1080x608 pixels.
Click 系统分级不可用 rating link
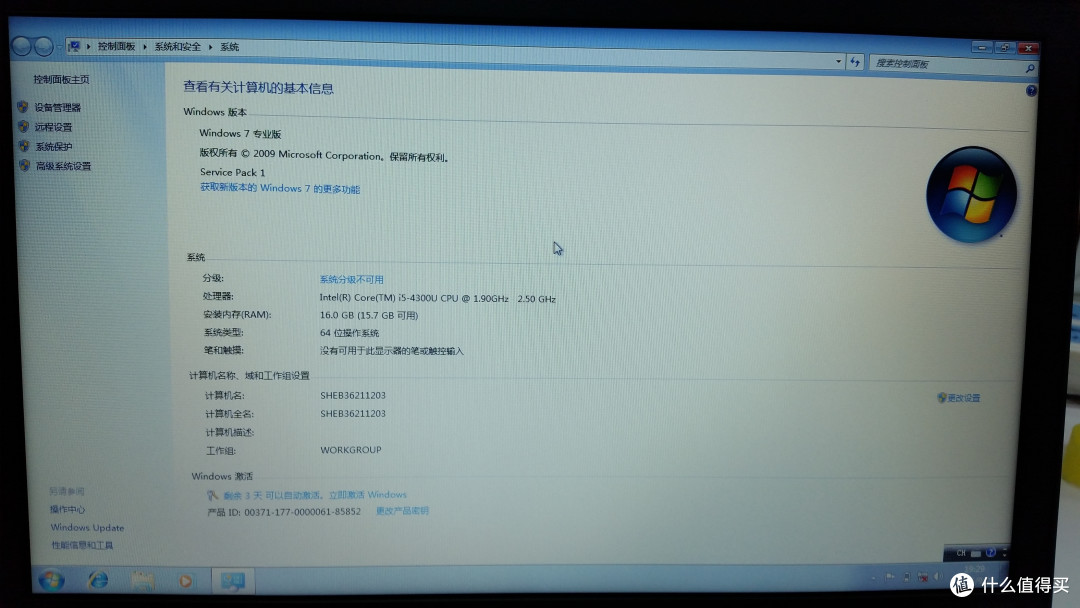(x=351, y=280)
